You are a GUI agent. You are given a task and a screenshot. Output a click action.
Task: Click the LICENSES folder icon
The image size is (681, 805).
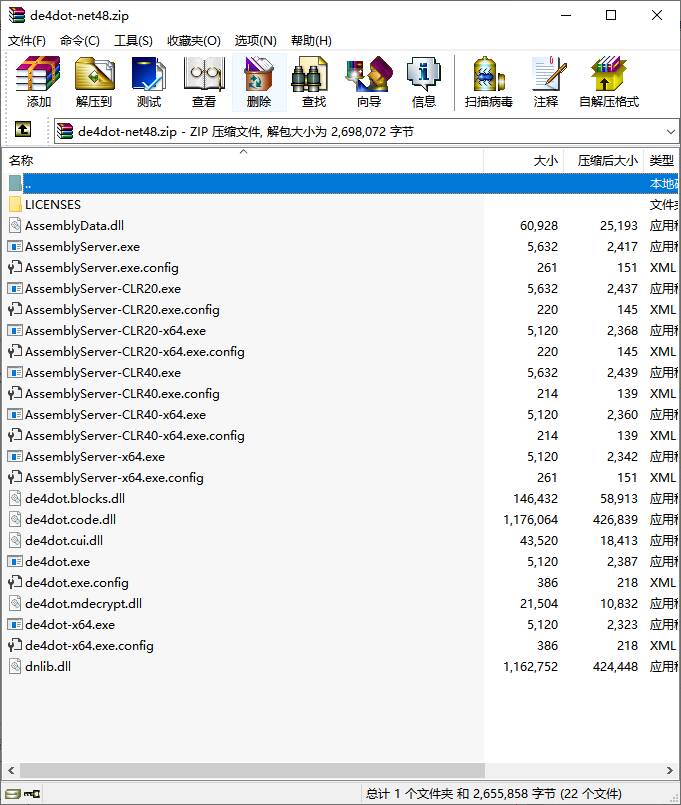[15, 204]
